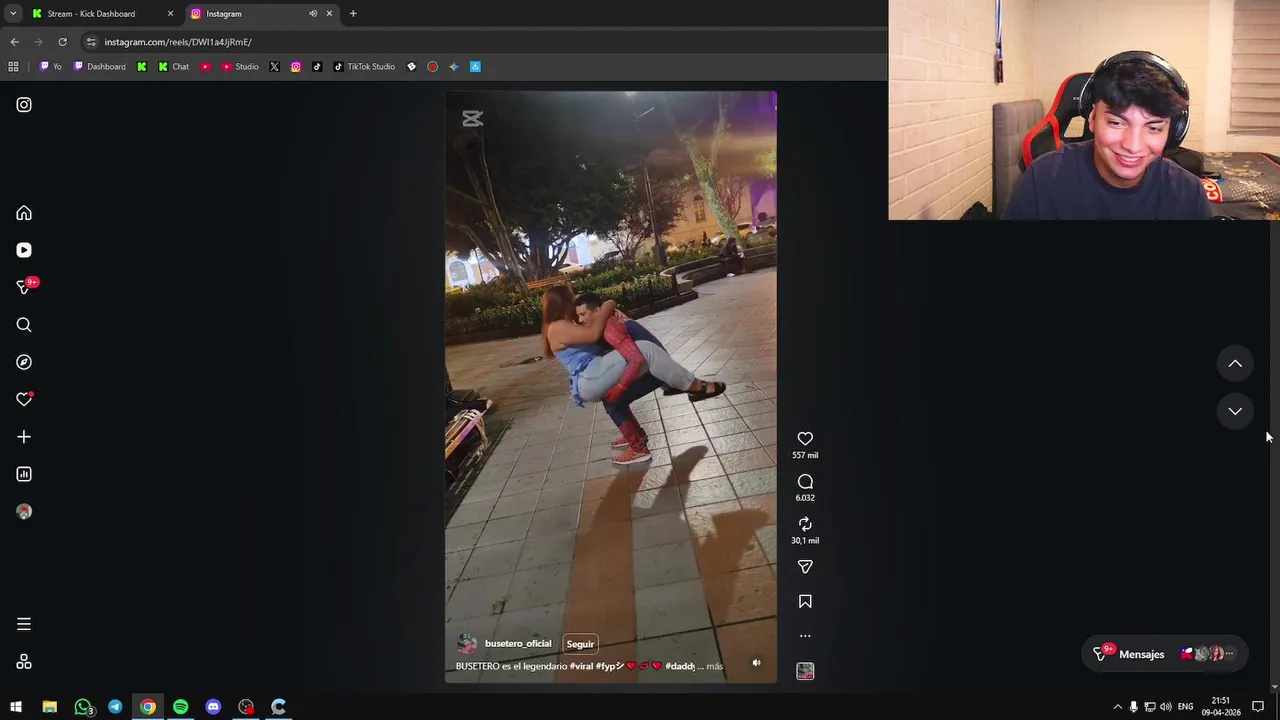The height and width of the screenshot is (720, 1280).
Task: Repost the reel with the repost icon
Action: click(x=805, y=524)
